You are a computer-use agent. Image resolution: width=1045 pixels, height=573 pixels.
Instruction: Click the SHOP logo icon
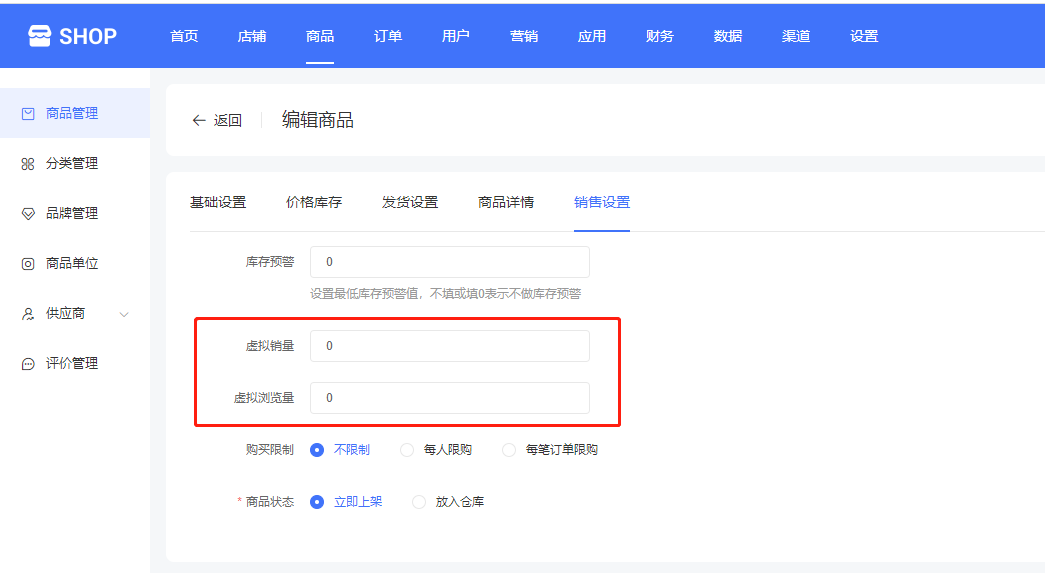point(39,36)
